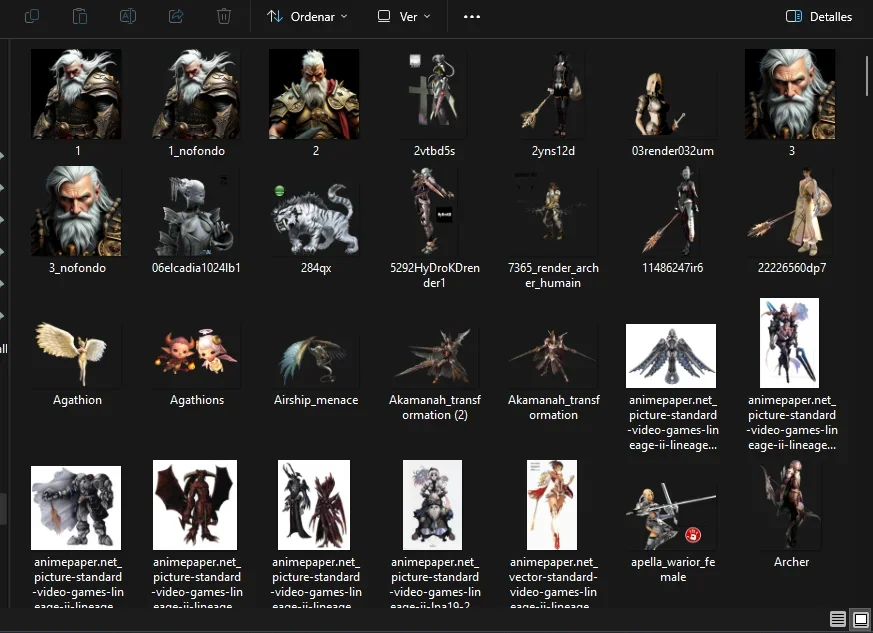Click the vertical scrollbar thumb
The image size is (873, 633).
[867, 76]
